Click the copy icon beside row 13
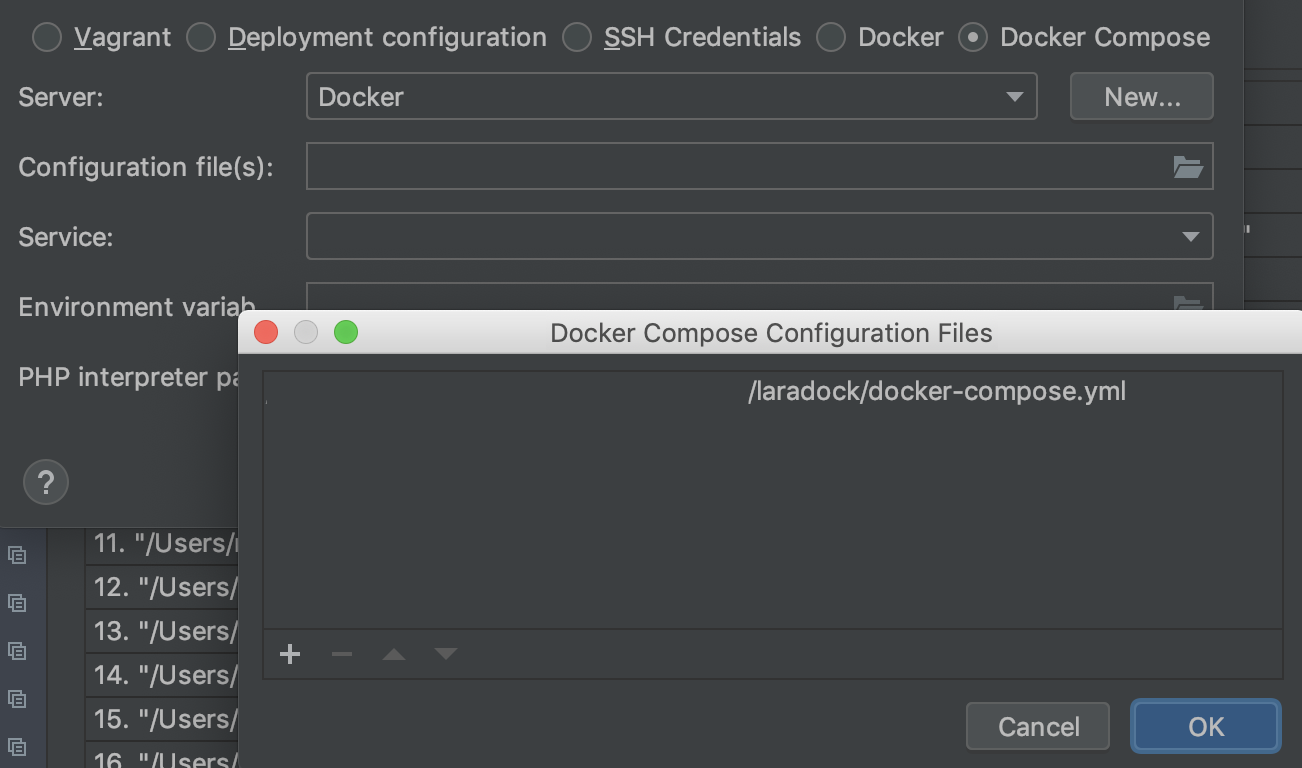Image resolution: width=1302 pixels, height=768 pixels. (x=17, y=650)
